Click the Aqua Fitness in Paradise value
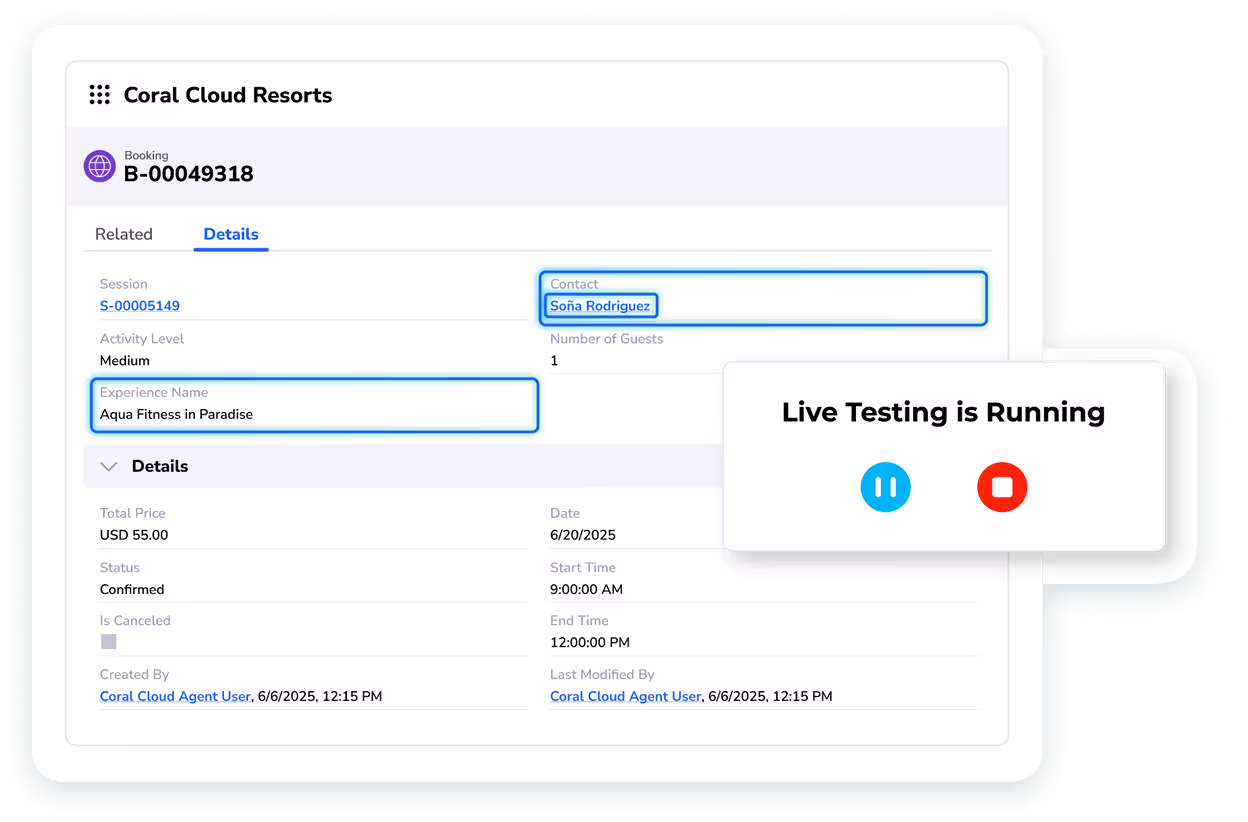 point(176,414)
